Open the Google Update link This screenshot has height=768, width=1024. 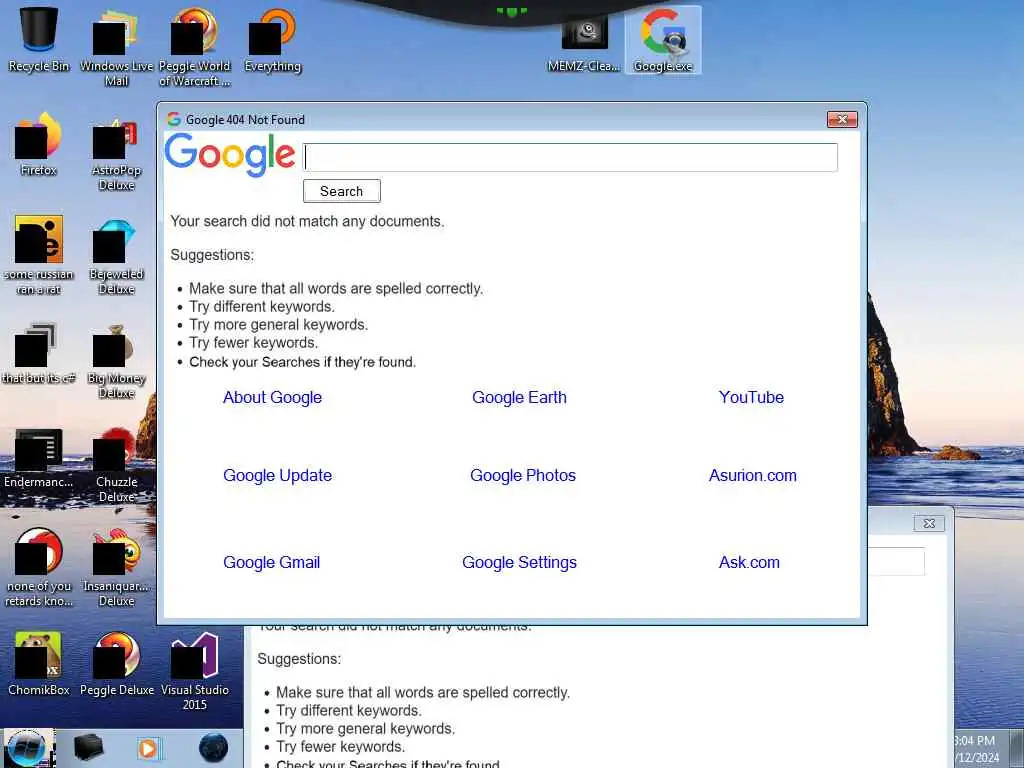pyautogui.click(x=278, y=475)
